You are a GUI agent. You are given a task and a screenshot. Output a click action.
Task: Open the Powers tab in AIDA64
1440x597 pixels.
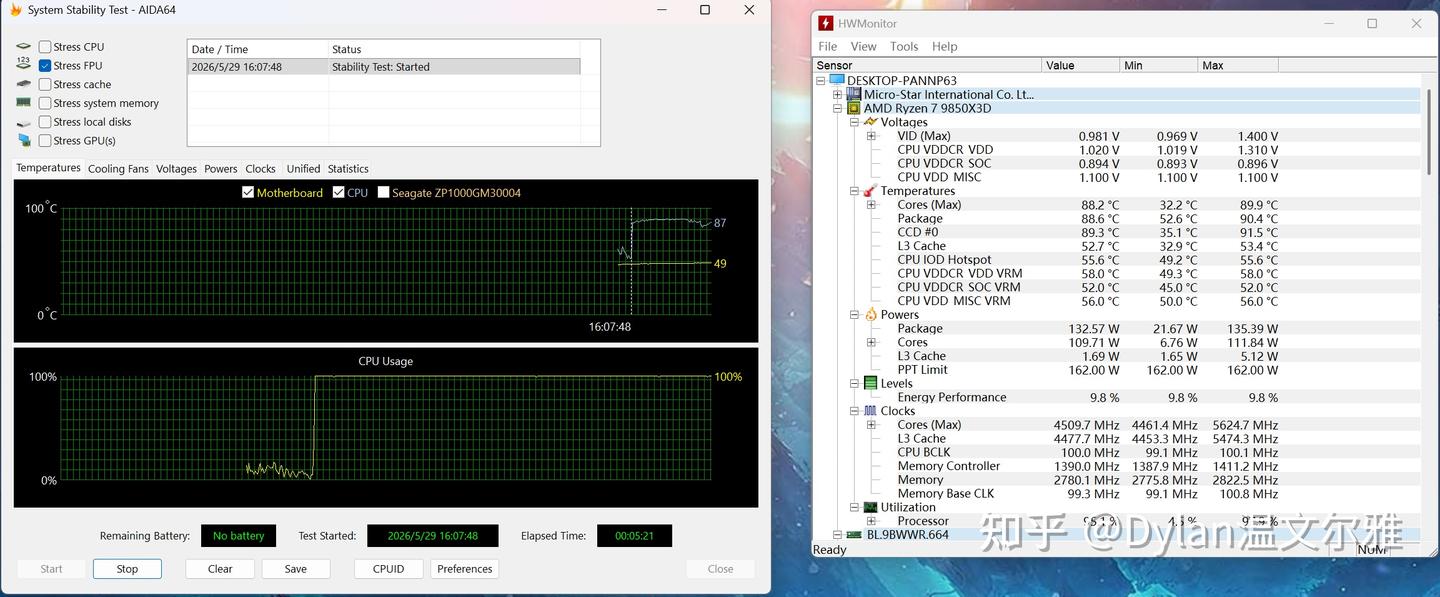coord(221,169)
